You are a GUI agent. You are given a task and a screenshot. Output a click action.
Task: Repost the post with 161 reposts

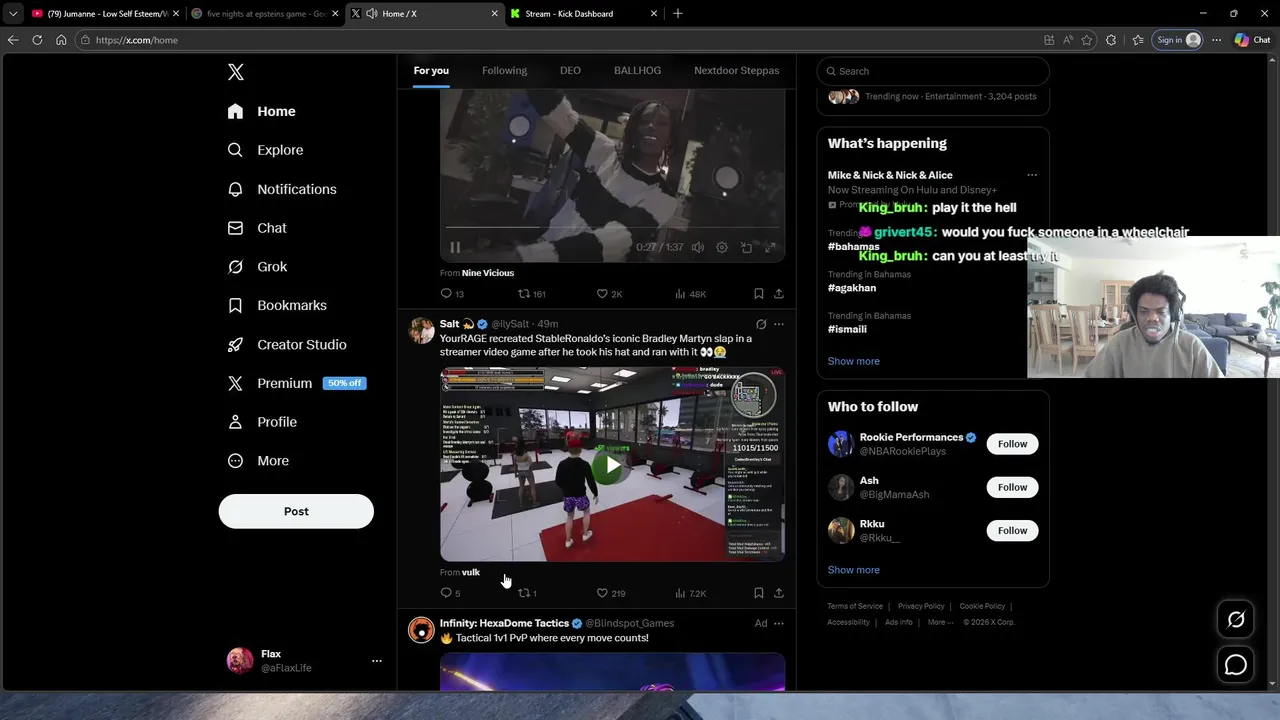[x=531, y=294]
